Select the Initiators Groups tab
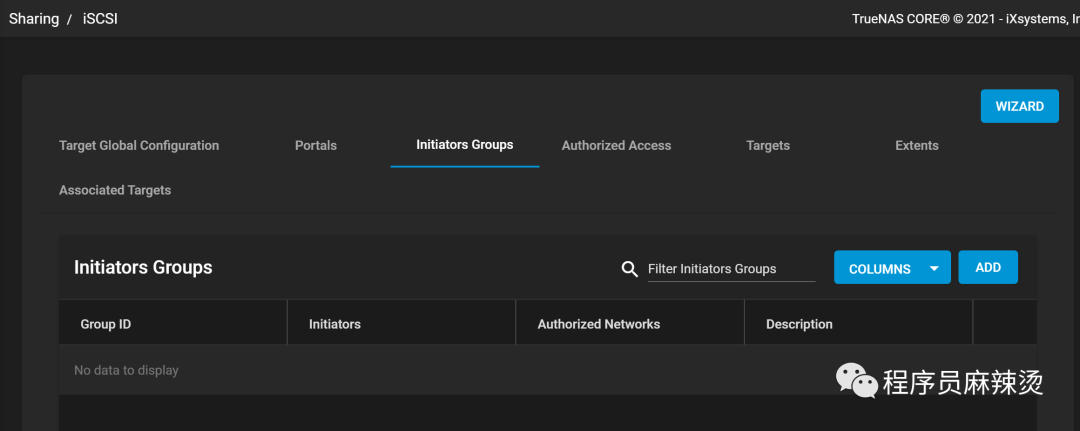 coord(465,145)
